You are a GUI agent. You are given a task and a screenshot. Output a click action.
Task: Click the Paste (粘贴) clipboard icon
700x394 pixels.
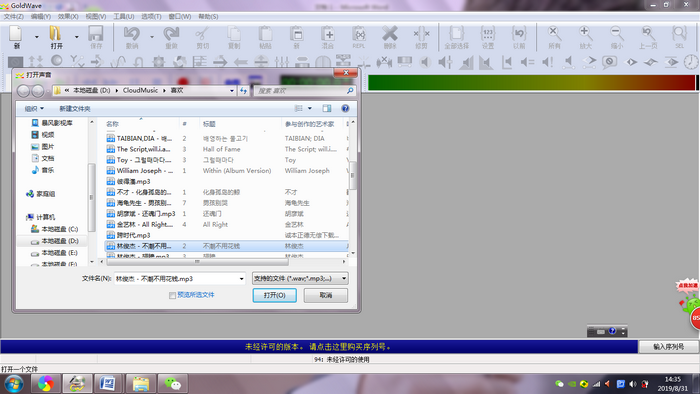(x=265, y=37)
